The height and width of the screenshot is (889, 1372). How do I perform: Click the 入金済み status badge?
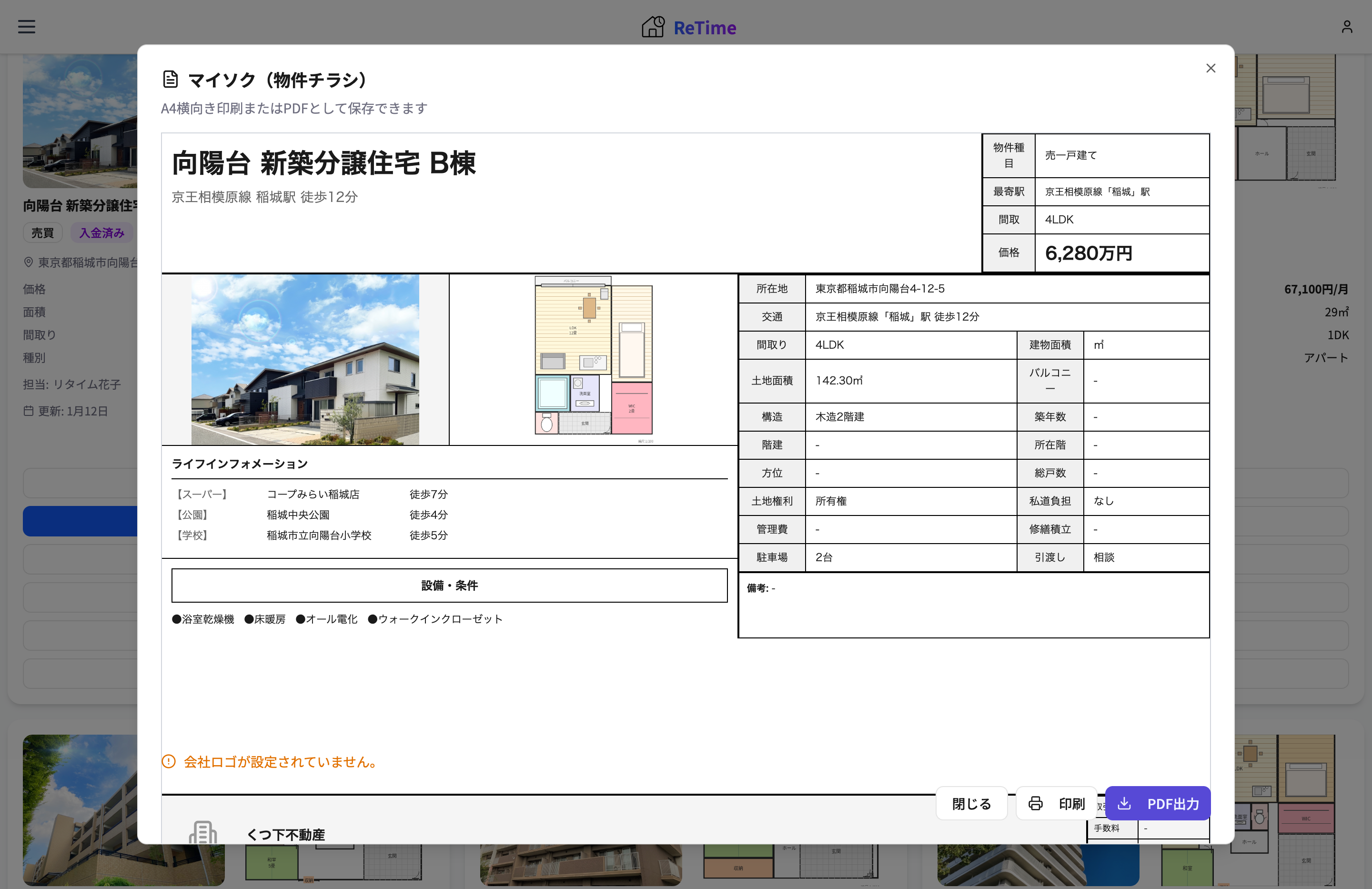[x=101, y=232]
